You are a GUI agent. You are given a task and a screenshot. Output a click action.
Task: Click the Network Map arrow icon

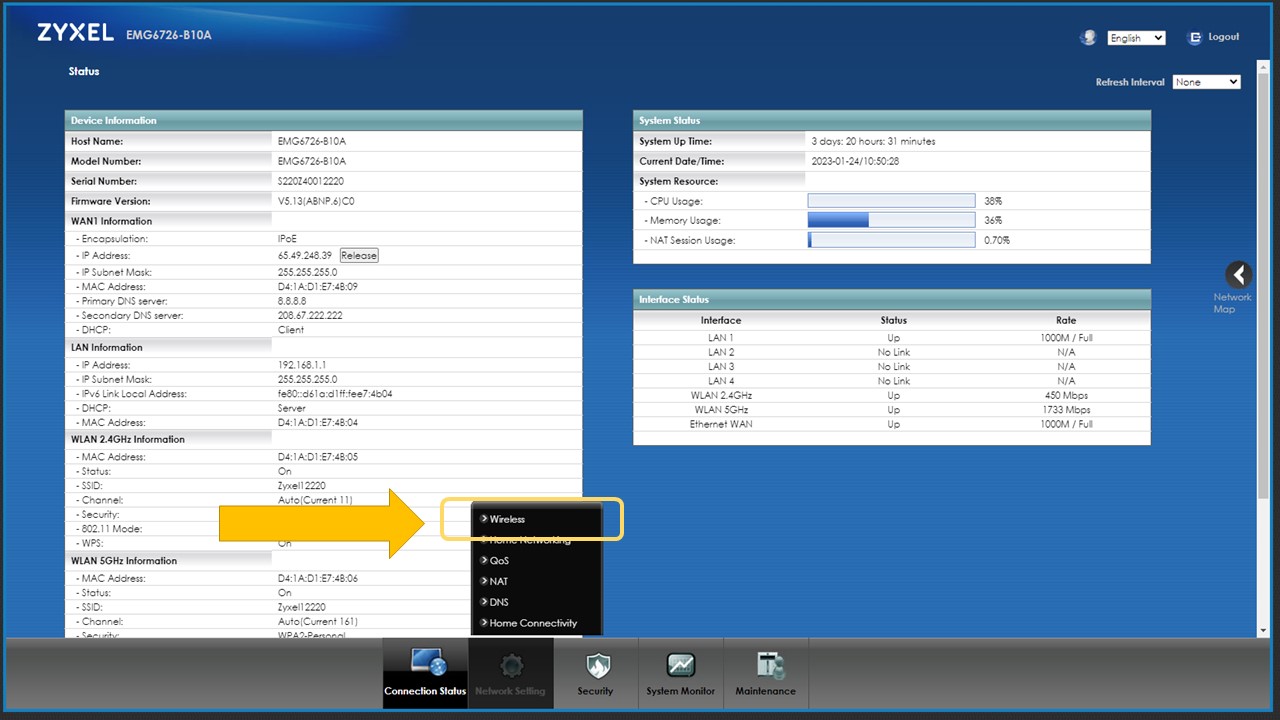tap(1238, 275)
